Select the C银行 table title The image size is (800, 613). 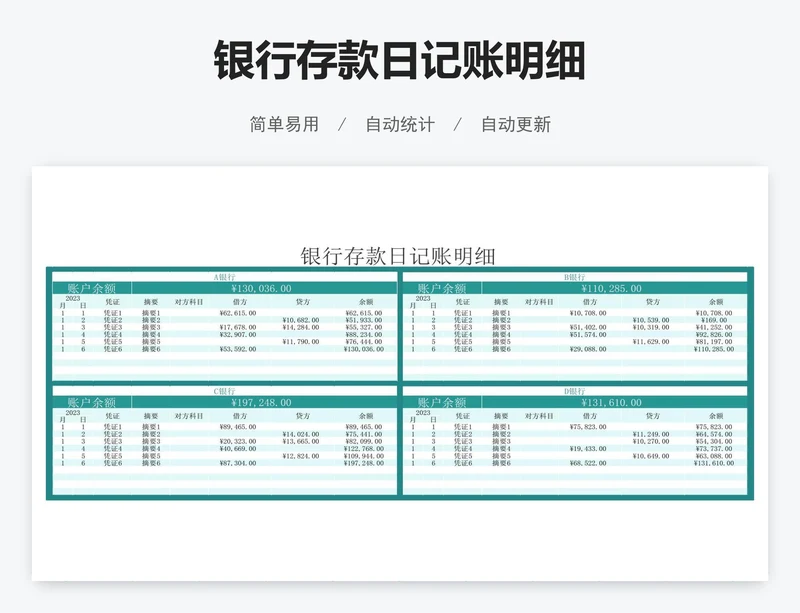pos(224,391)
